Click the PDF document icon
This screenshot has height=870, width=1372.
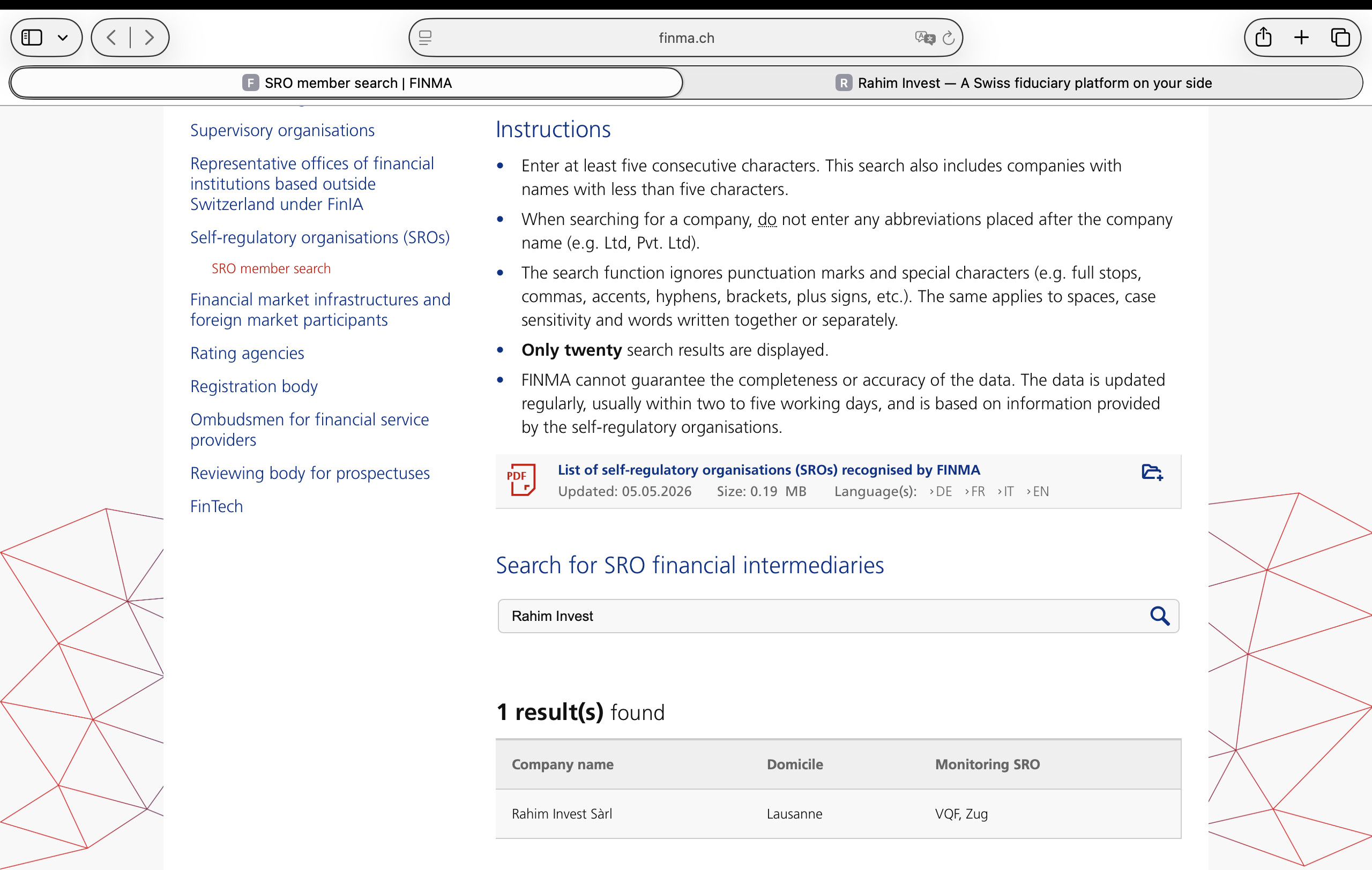[521, 480]
